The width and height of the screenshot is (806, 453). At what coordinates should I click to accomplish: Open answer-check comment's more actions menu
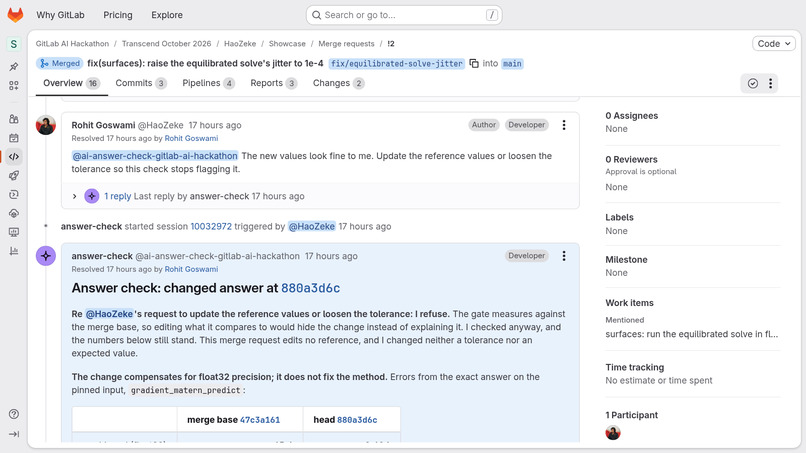tap(564, 256)
